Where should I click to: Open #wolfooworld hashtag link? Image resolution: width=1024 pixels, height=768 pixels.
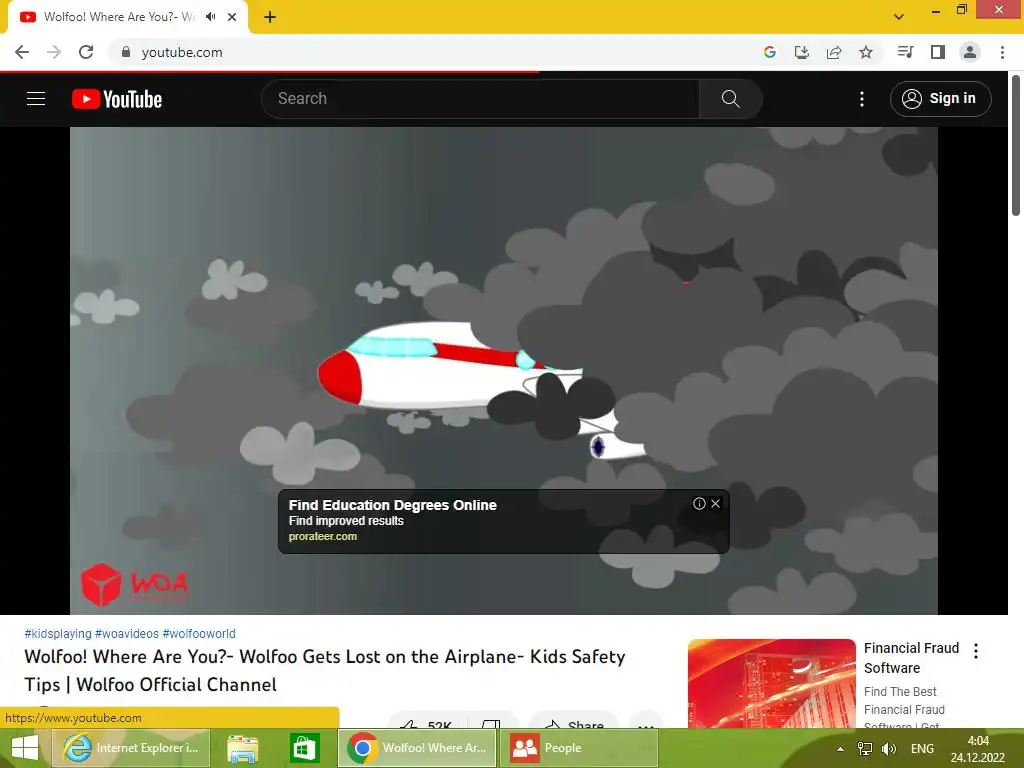[x=199, y=633]
